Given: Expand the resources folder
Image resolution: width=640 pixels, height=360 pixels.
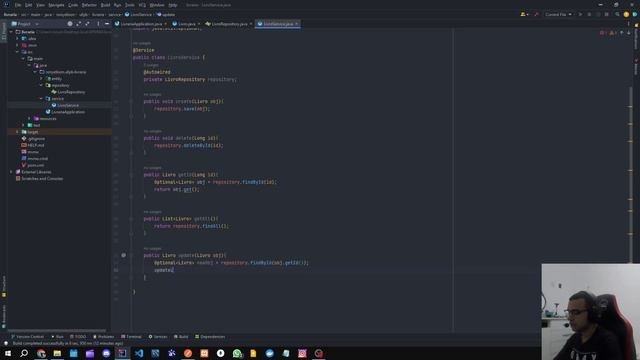Looking at the screenshot, I should click(x=29, y=118).
